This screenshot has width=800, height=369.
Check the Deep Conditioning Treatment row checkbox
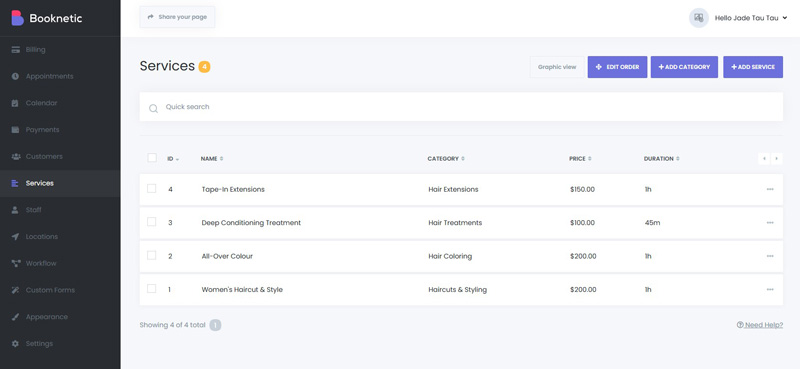point(152,222)
